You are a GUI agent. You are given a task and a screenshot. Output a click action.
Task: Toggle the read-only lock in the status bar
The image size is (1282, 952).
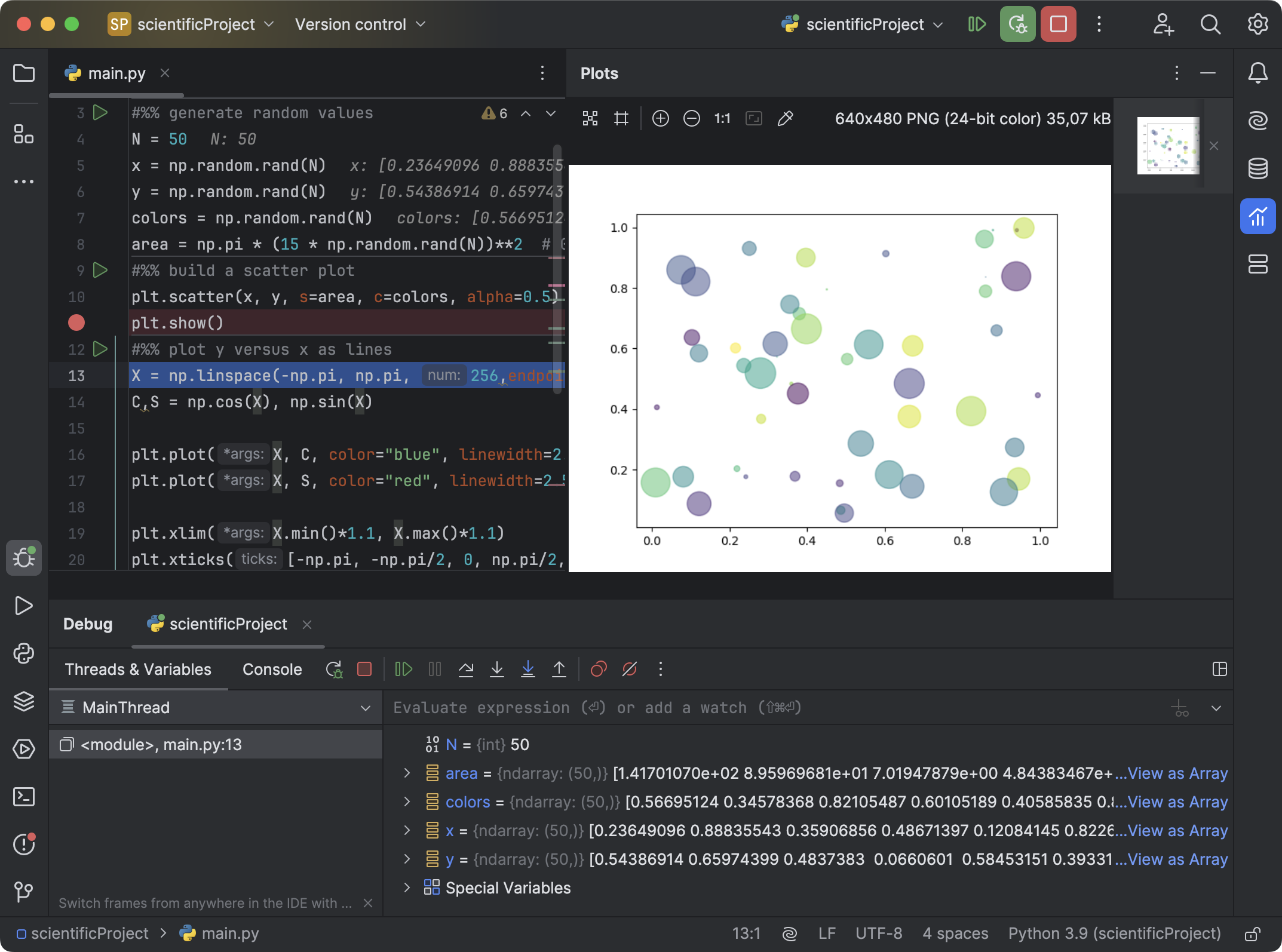pyautogui.click(x=1252, y=933)
